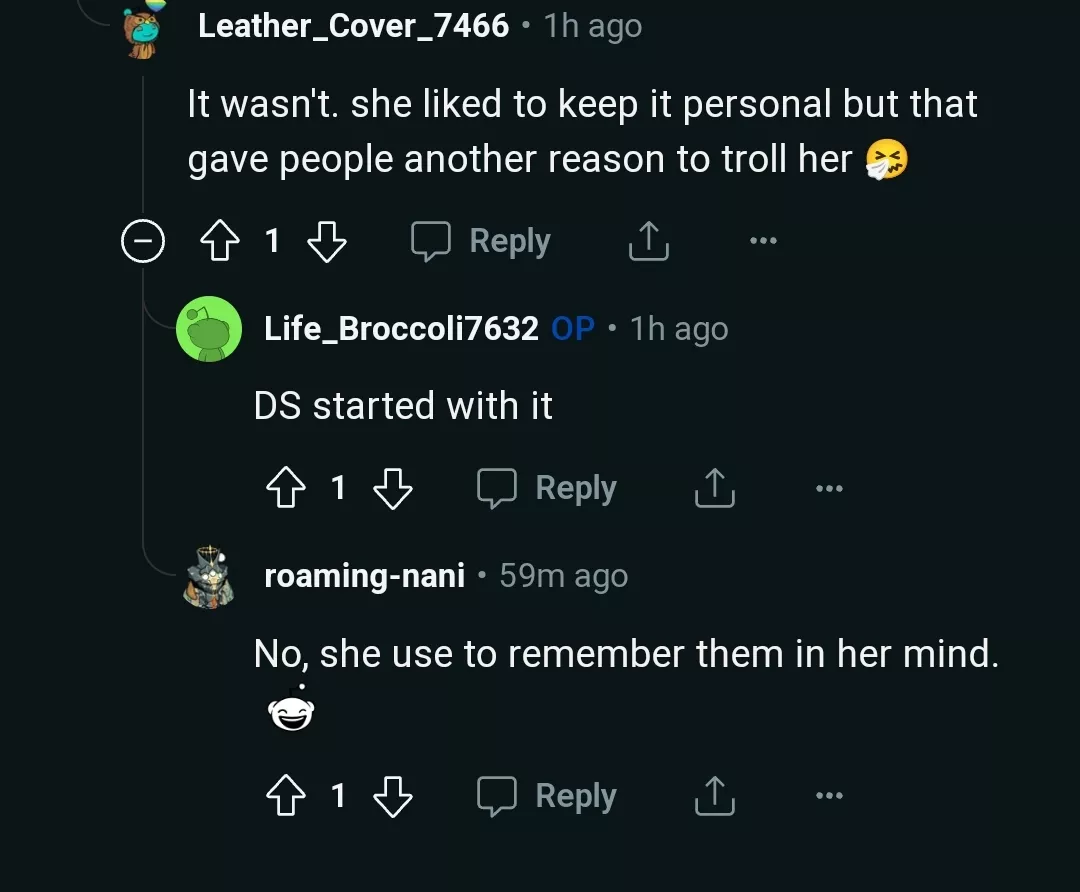Share the 'DS started with it' comment
Screen dimensions: 1080x892
click(714, 489)
